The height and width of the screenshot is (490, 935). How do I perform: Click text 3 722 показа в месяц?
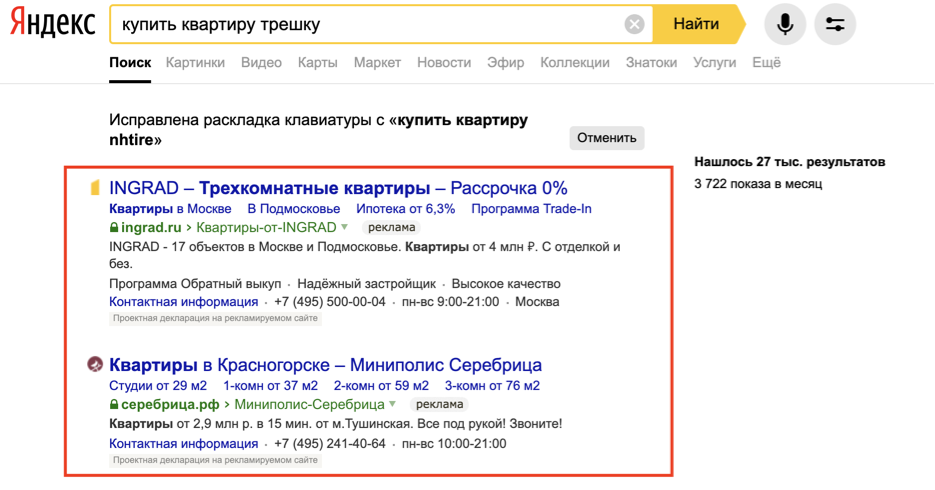coord(758,184)
